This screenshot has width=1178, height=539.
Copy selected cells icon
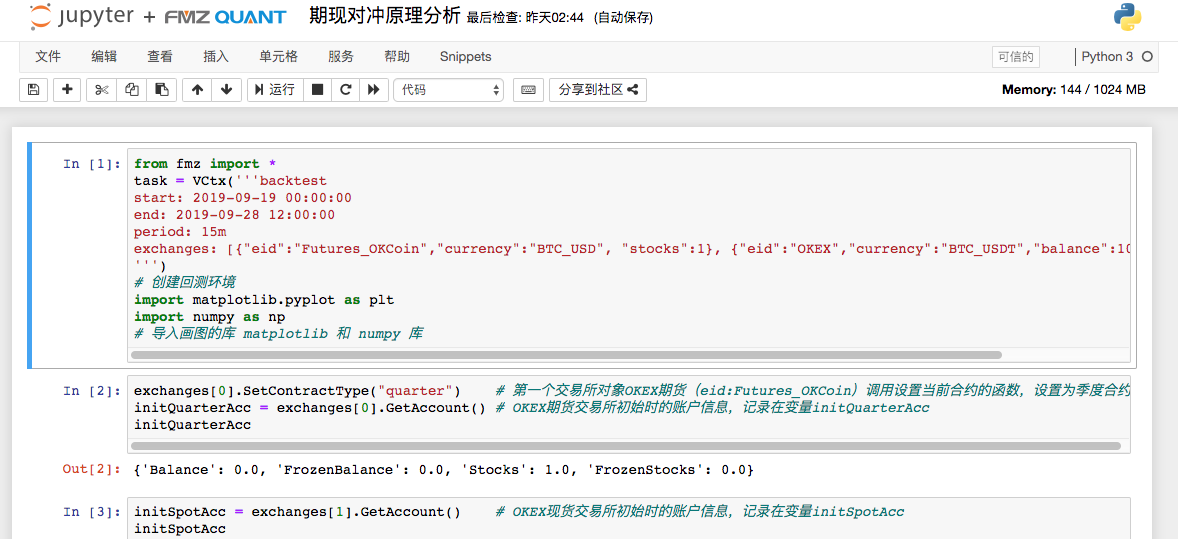click(x=131, y=89)
